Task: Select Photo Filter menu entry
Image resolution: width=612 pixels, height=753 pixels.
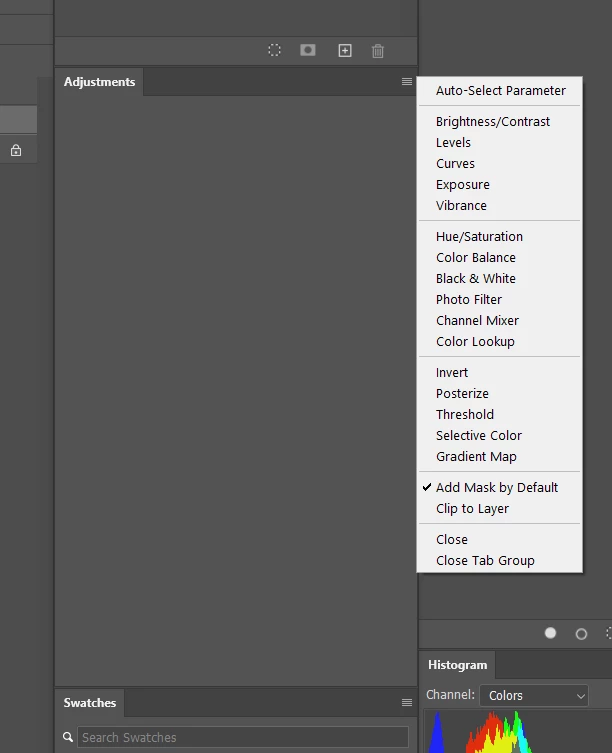Action: pyautogui.click(x=500, y=300)
